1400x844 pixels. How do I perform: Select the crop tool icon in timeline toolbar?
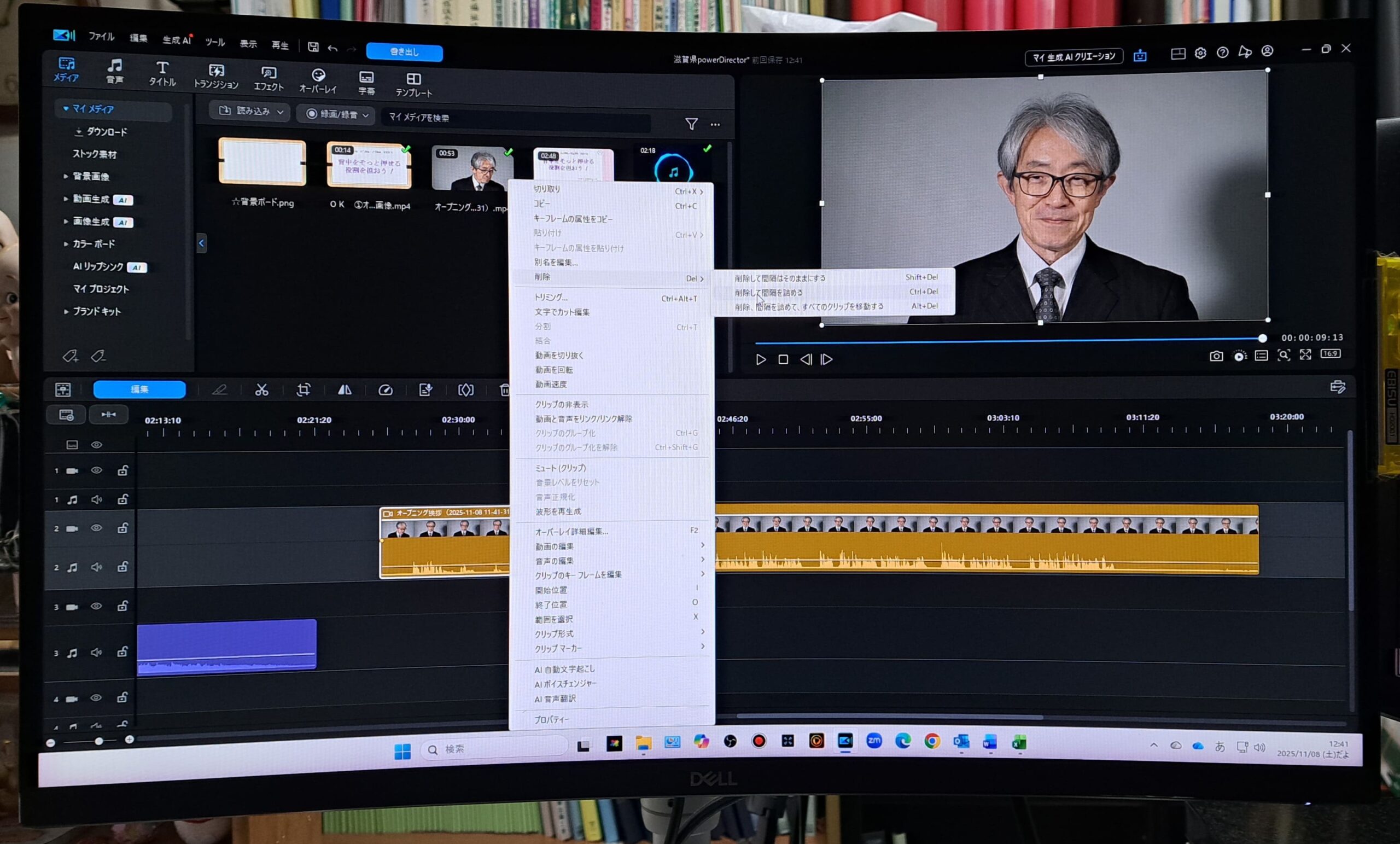click(x=304, y=390)
